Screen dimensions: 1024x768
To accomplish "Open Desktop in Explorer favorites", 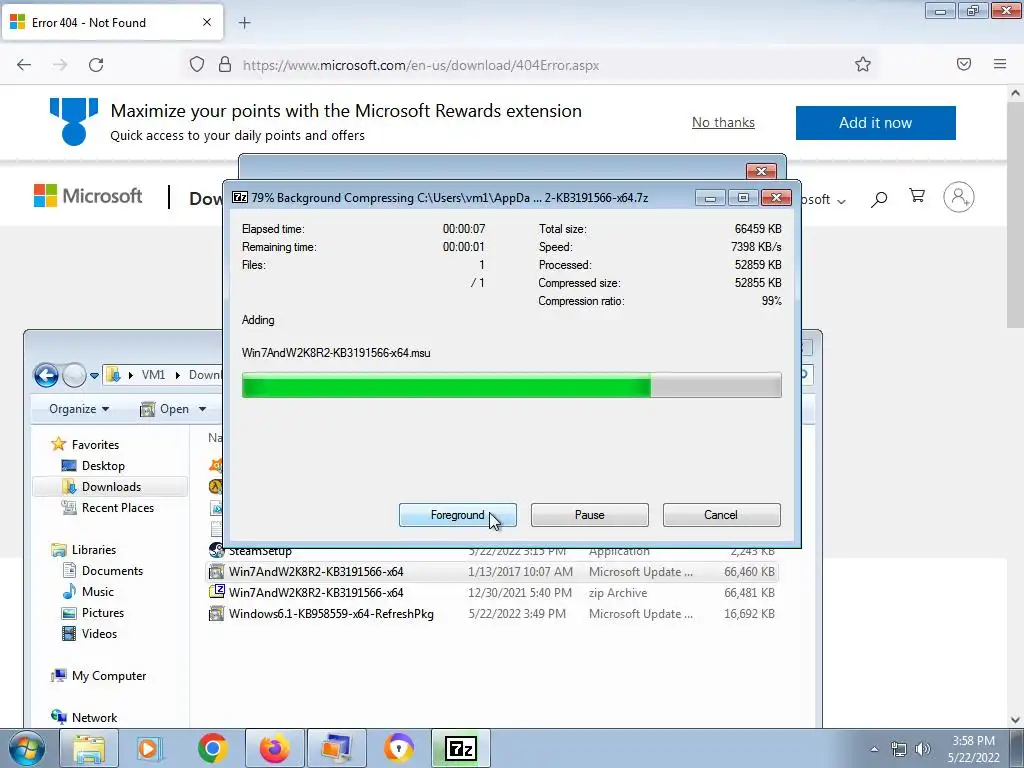I will [x=103, y=466].
